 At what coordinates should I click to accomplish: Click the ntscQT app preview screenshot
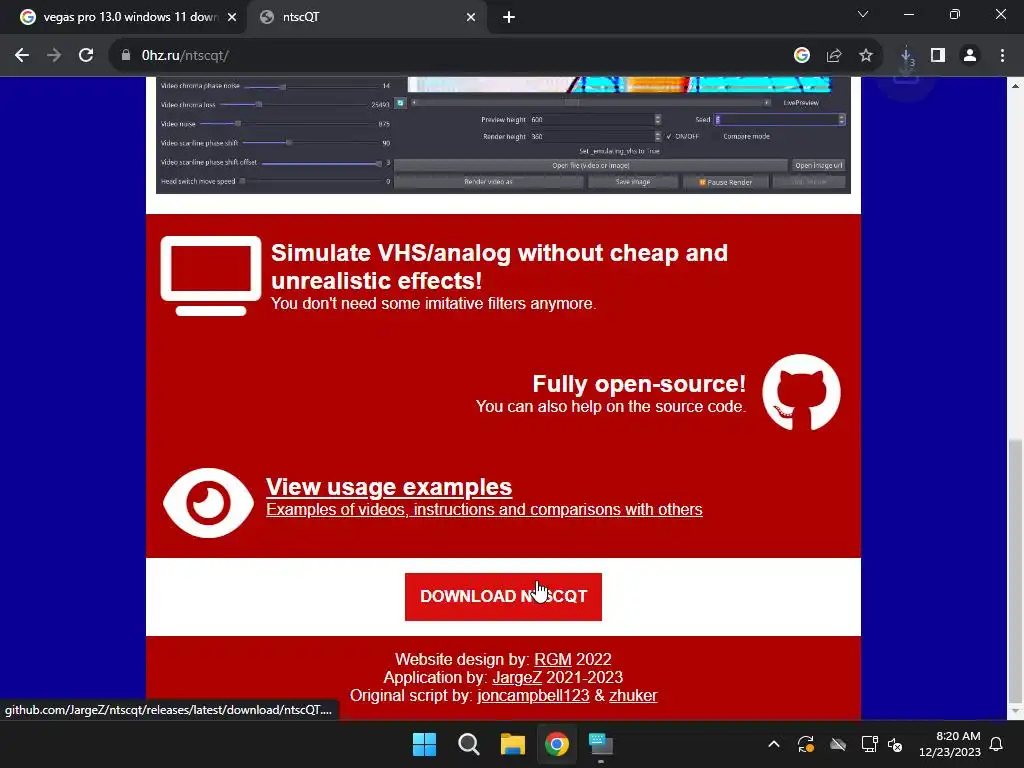tap(503, 135)
